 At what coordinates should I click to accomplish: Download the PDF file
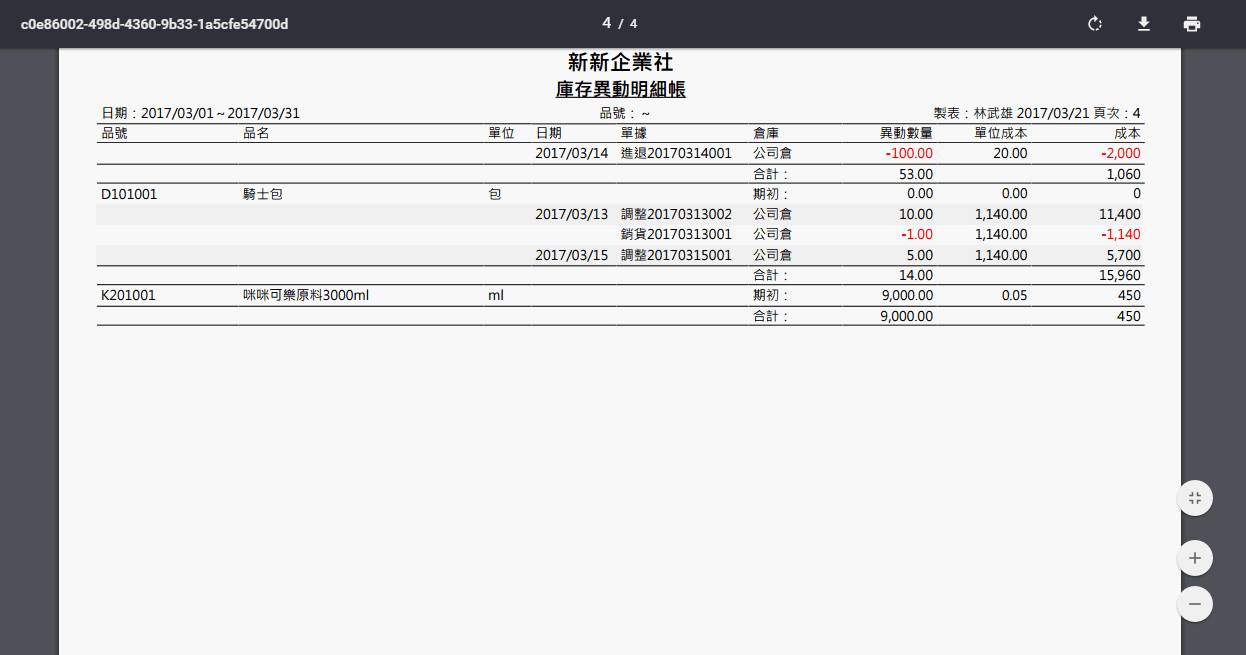(1144, 24)
